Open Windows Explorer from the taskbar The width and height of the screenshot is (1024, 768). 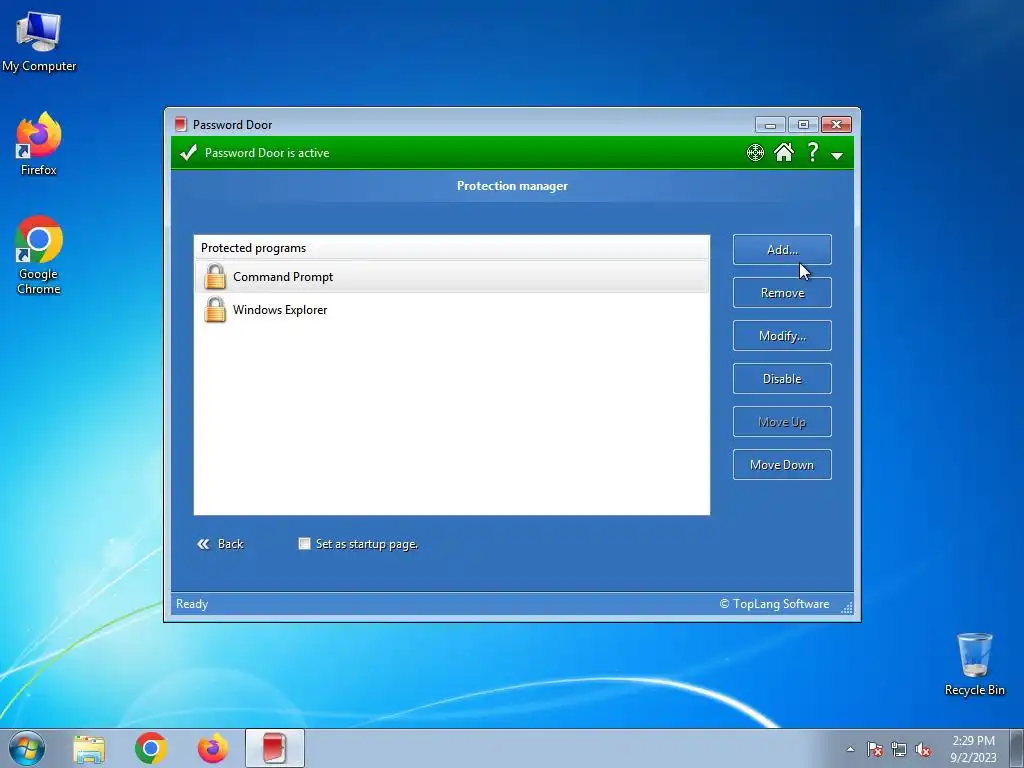[89, 748]
